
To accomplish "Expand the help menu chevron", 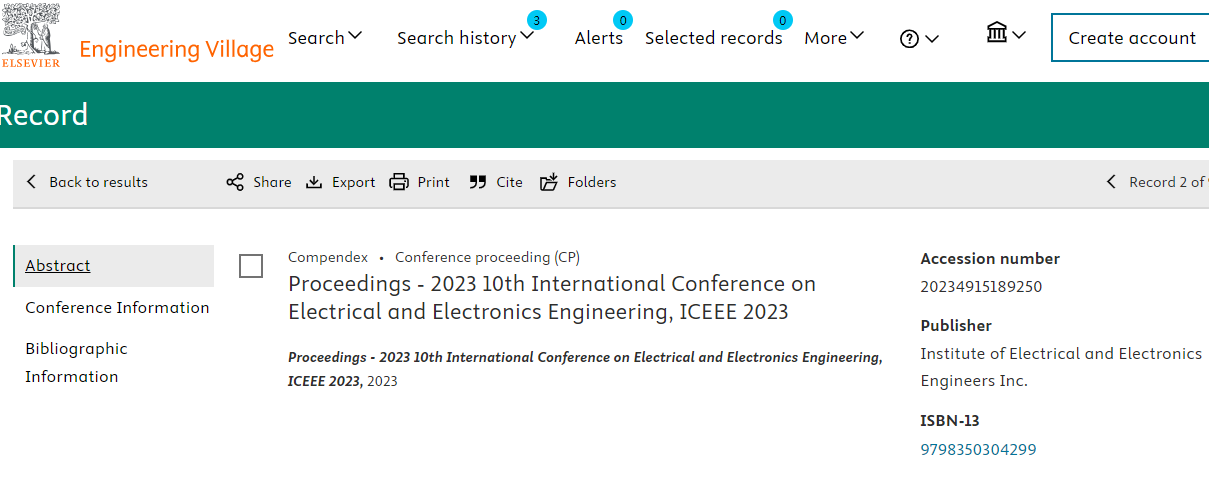I will tap(932, 39).
